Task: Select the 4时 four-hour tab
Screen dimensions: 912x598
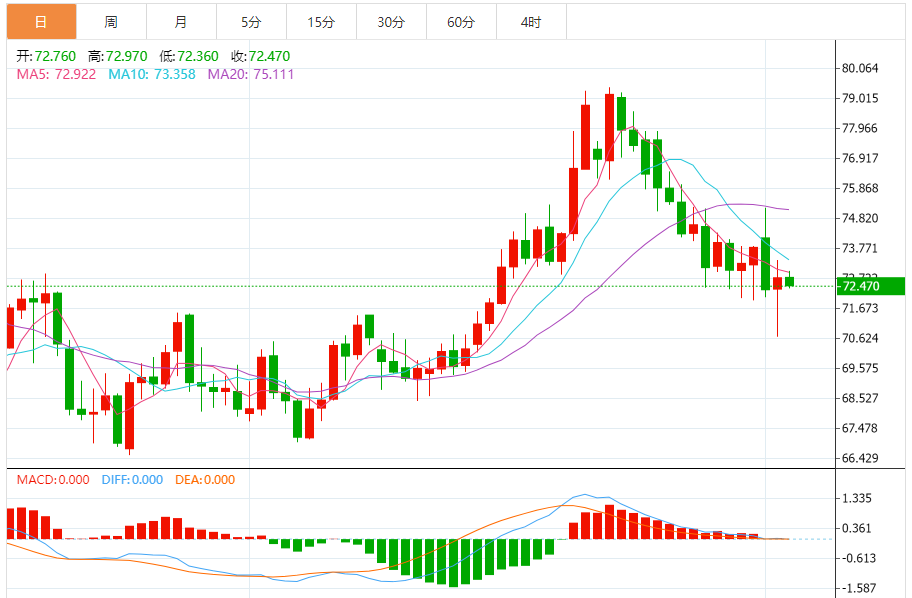Action: pyautogui.click(x=531, y=22)
